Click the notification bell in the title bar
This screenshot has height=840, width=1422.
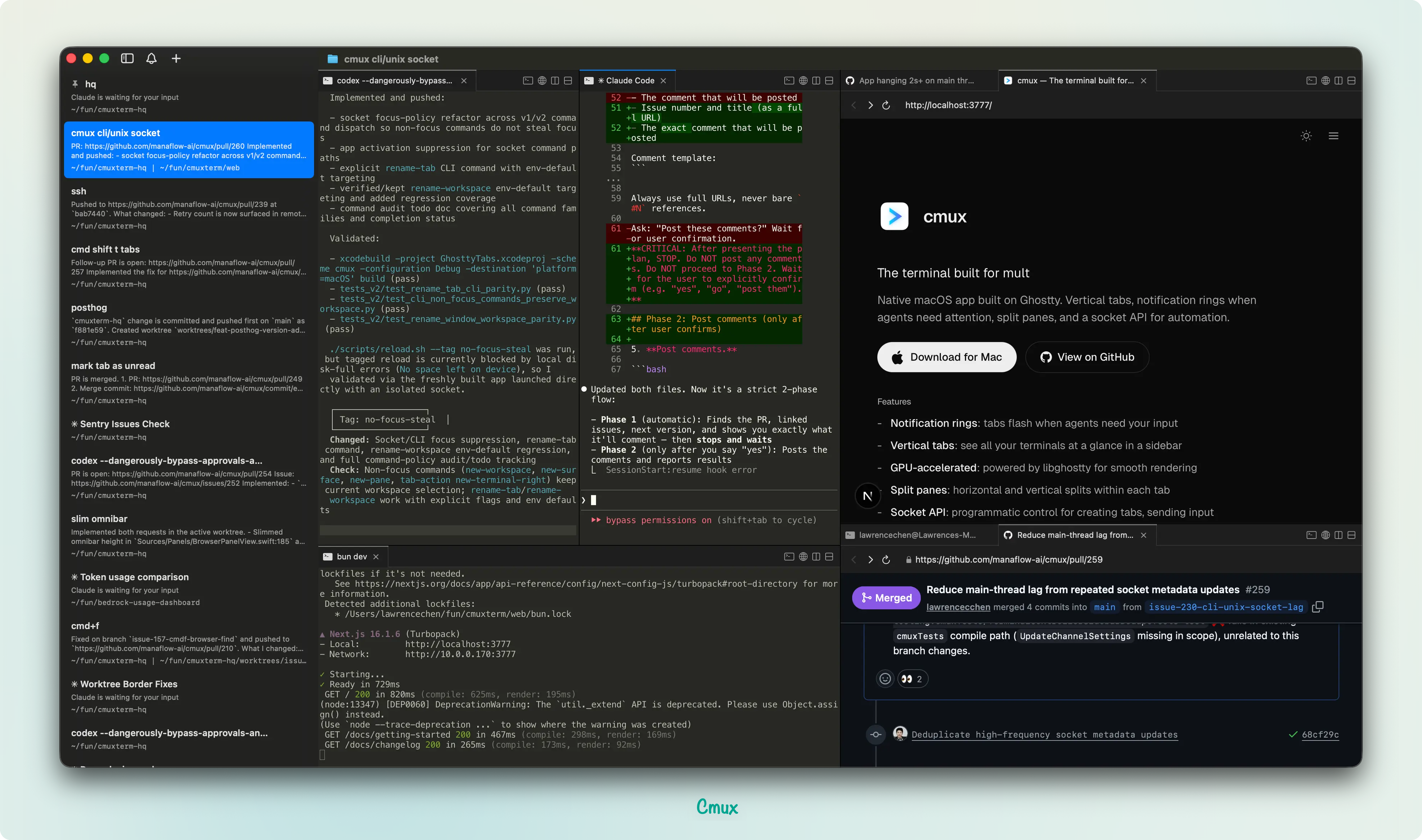pos(151,58)
